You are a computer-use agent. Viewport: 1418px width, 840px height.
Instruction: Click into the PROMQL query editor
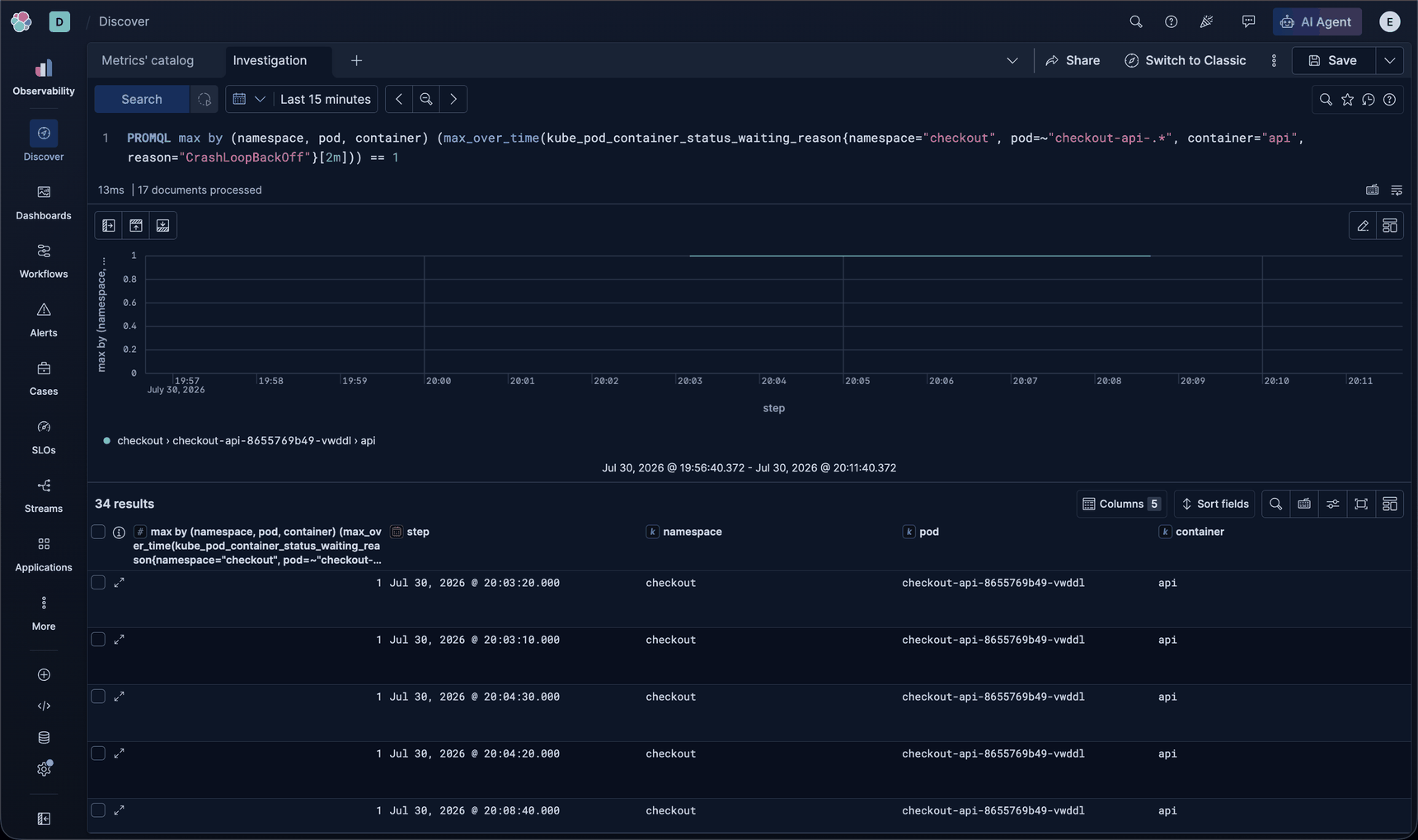750,148
